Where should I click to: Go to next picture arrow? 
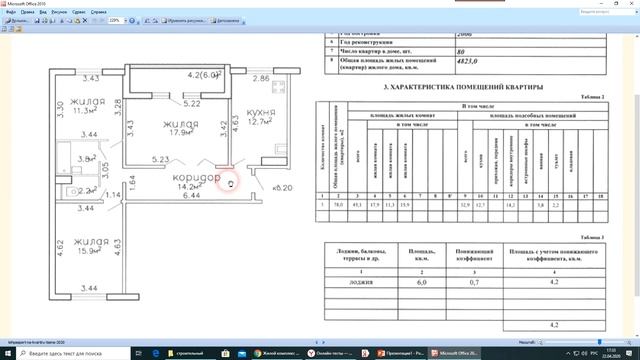pyautogui.click(x=324, y=342)
